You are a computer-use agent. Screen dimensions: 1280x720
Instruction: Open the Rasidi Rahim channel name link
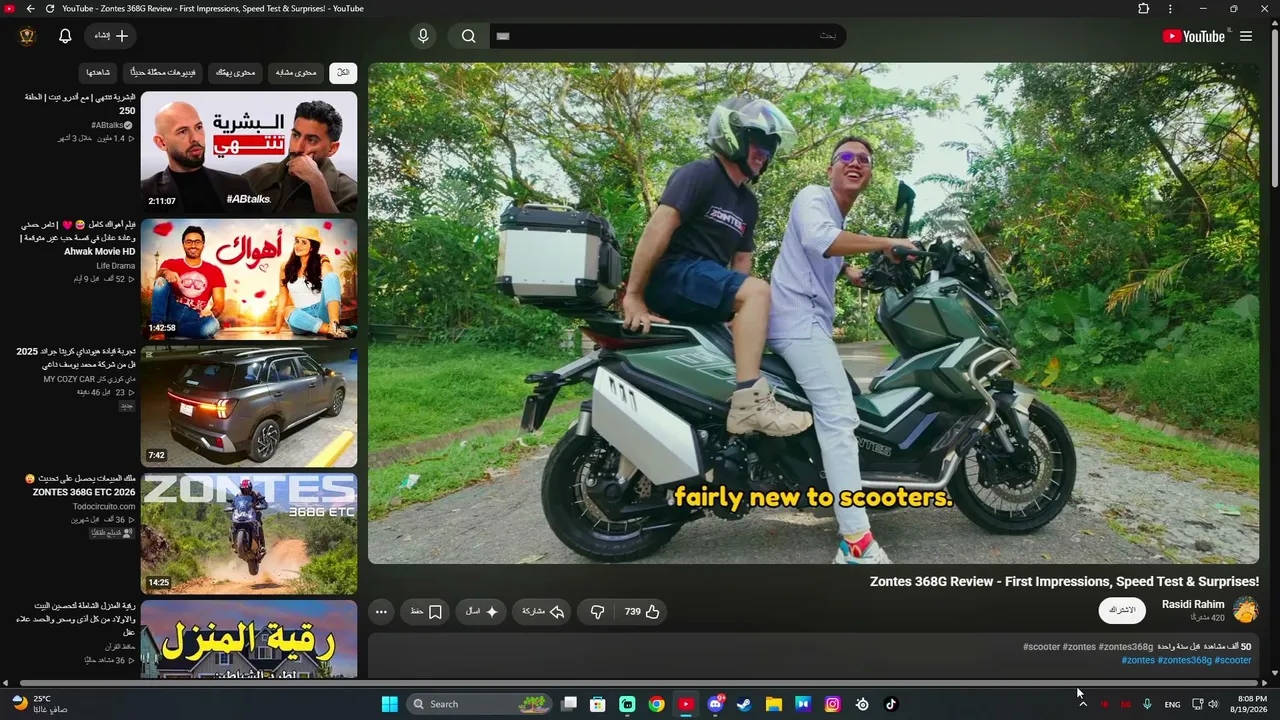1193,605
